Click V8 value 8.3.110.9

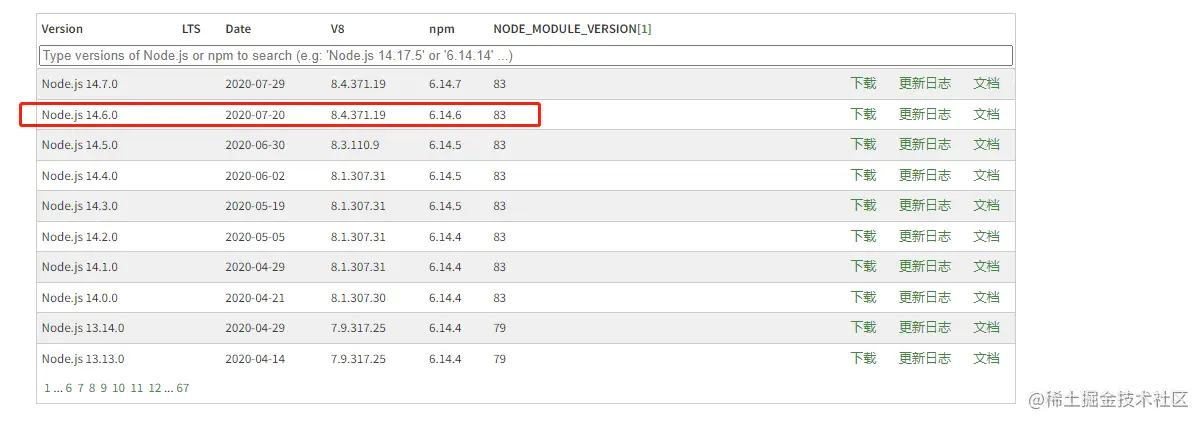pyautogui.click(x=355, y=145)
